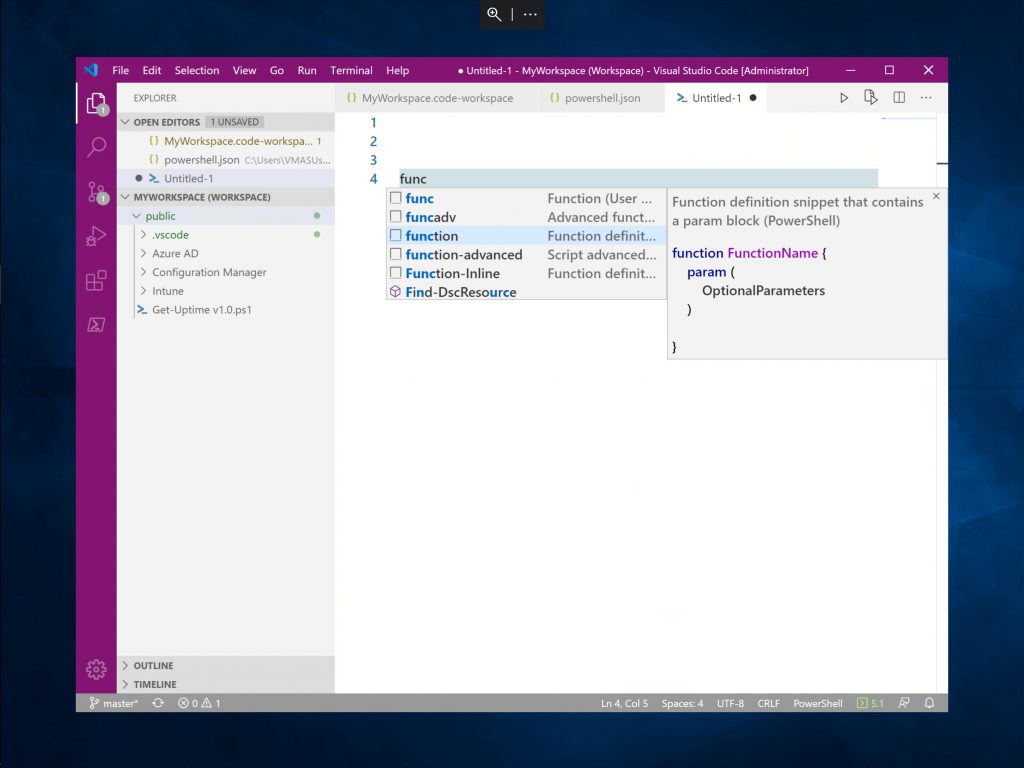The width and height of the screenshot is (1024, 768).
Task: Open the Run menu
Action: pos(307,71)
